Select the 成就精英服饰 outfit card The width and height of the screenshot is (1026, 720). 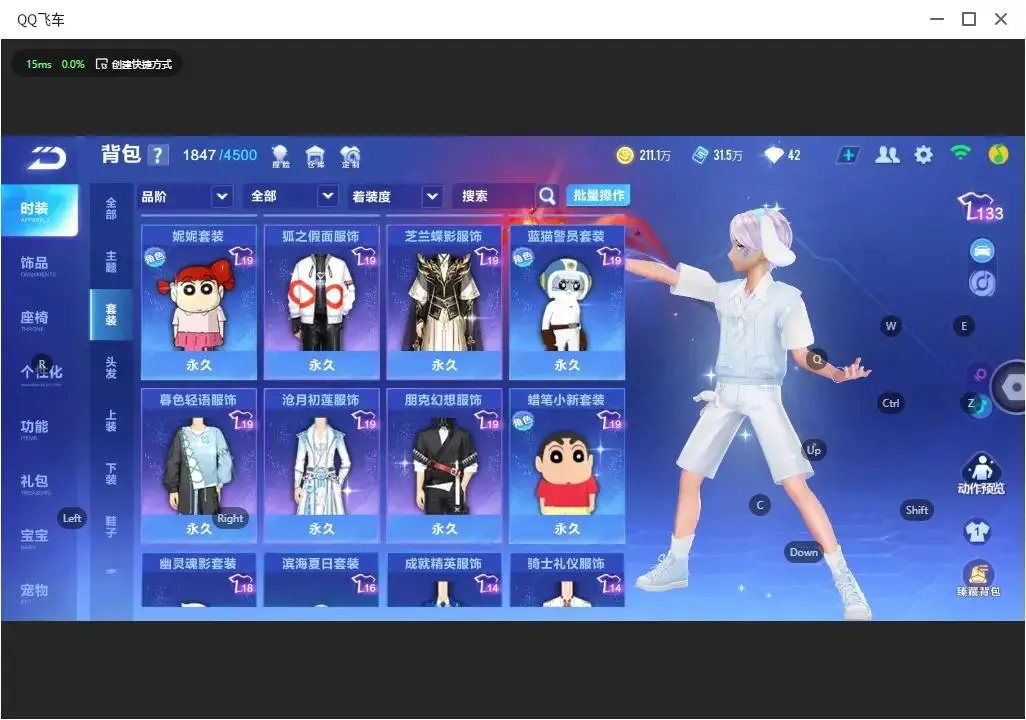[444, 580]
